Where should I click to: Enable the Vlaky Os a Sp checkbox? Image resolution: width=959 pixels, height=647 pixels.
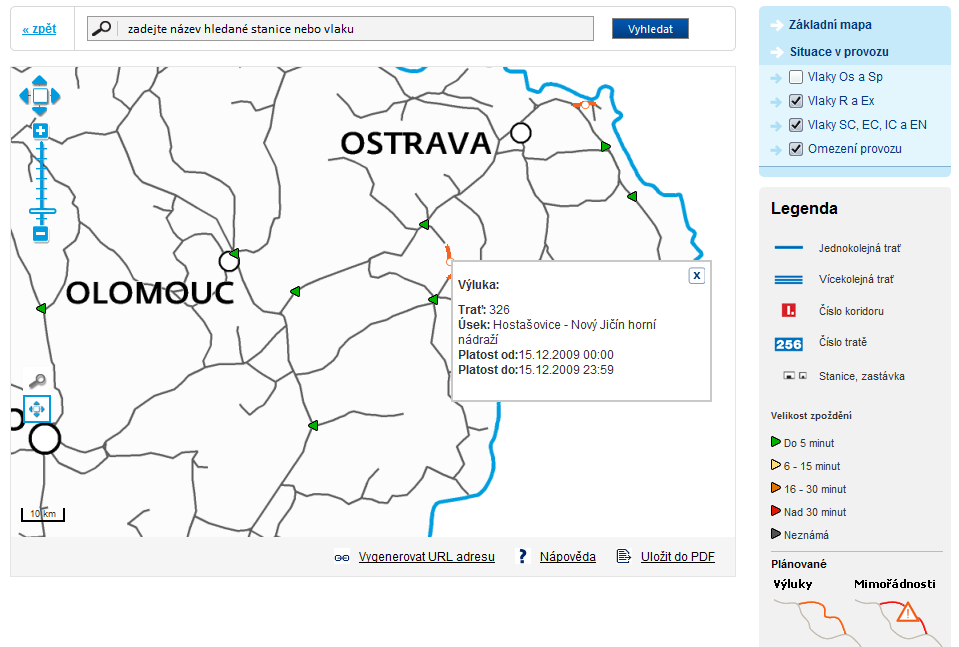click(796, 77)
